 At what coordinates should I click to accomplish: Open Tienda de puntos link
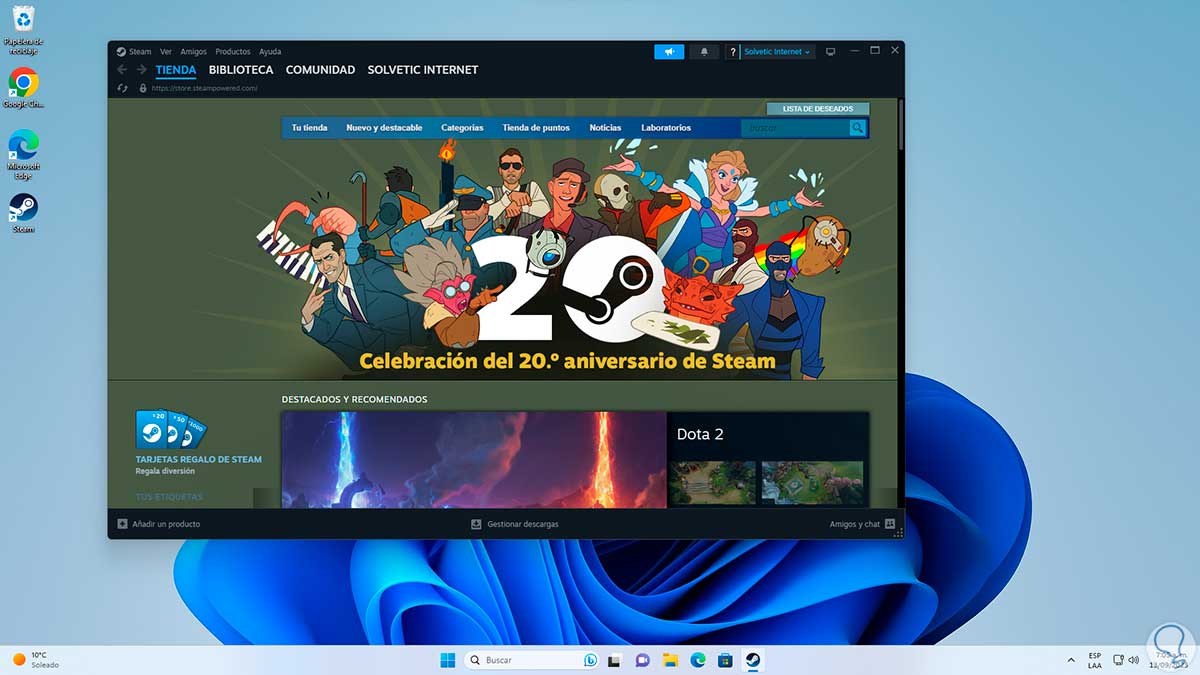click(536, 128)
